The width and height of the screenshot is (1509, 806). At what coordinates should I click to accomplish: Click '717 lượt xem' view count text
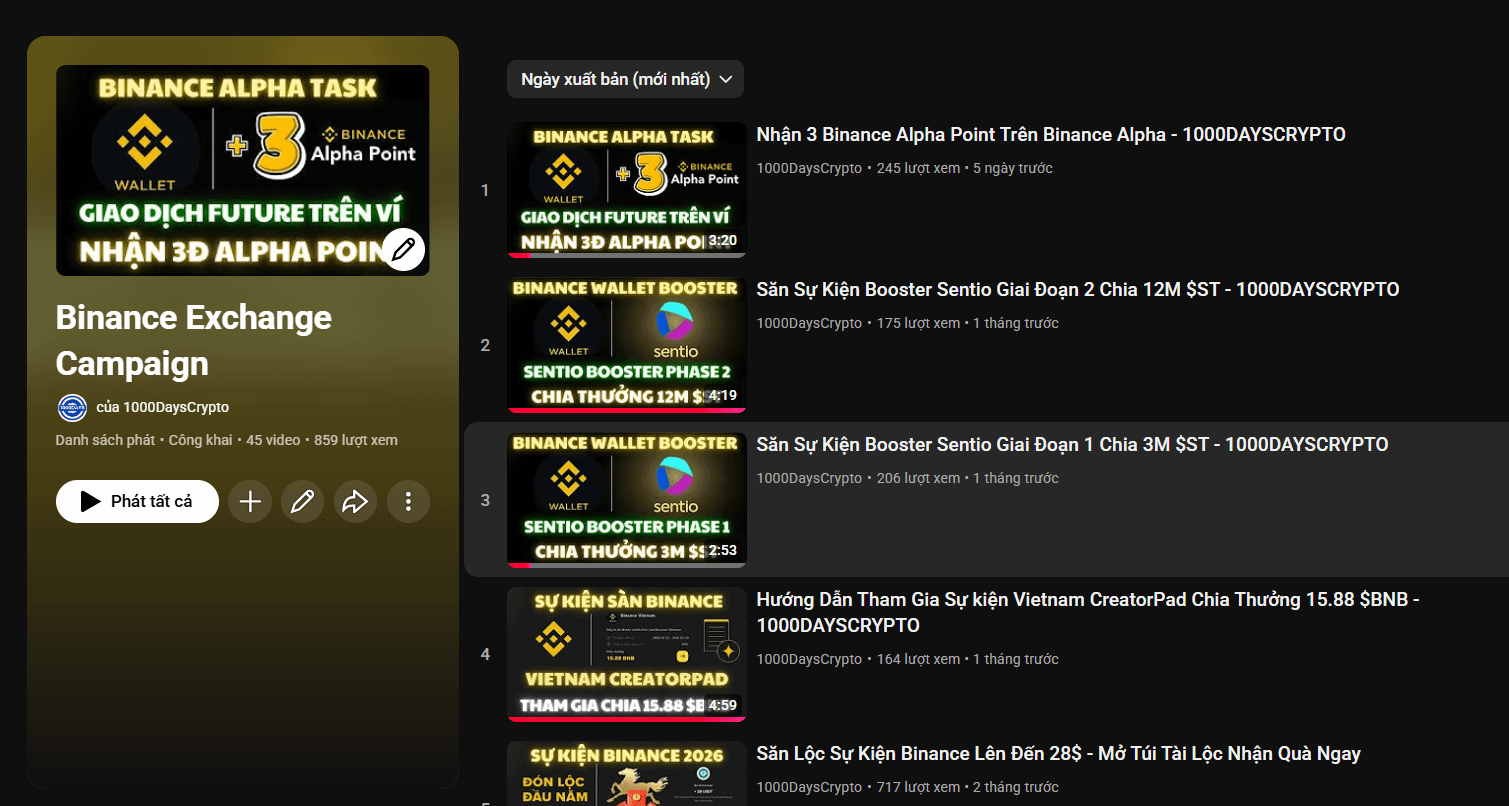click(x=918, y=788)
